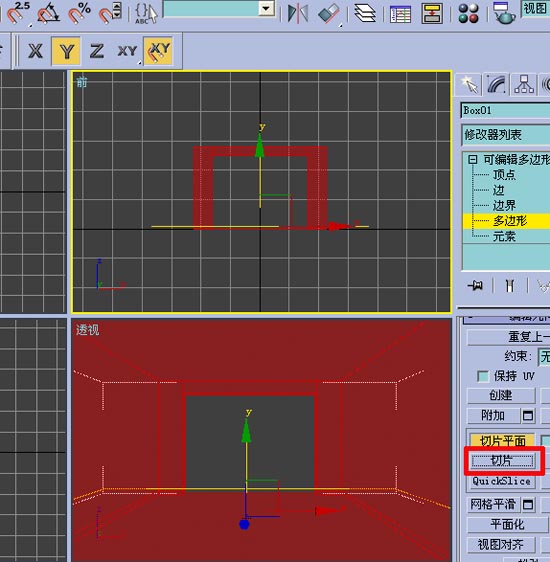Check the 保持 UV checkbox
The width and height of the screenshot is (550, 562).
[483, 376]
